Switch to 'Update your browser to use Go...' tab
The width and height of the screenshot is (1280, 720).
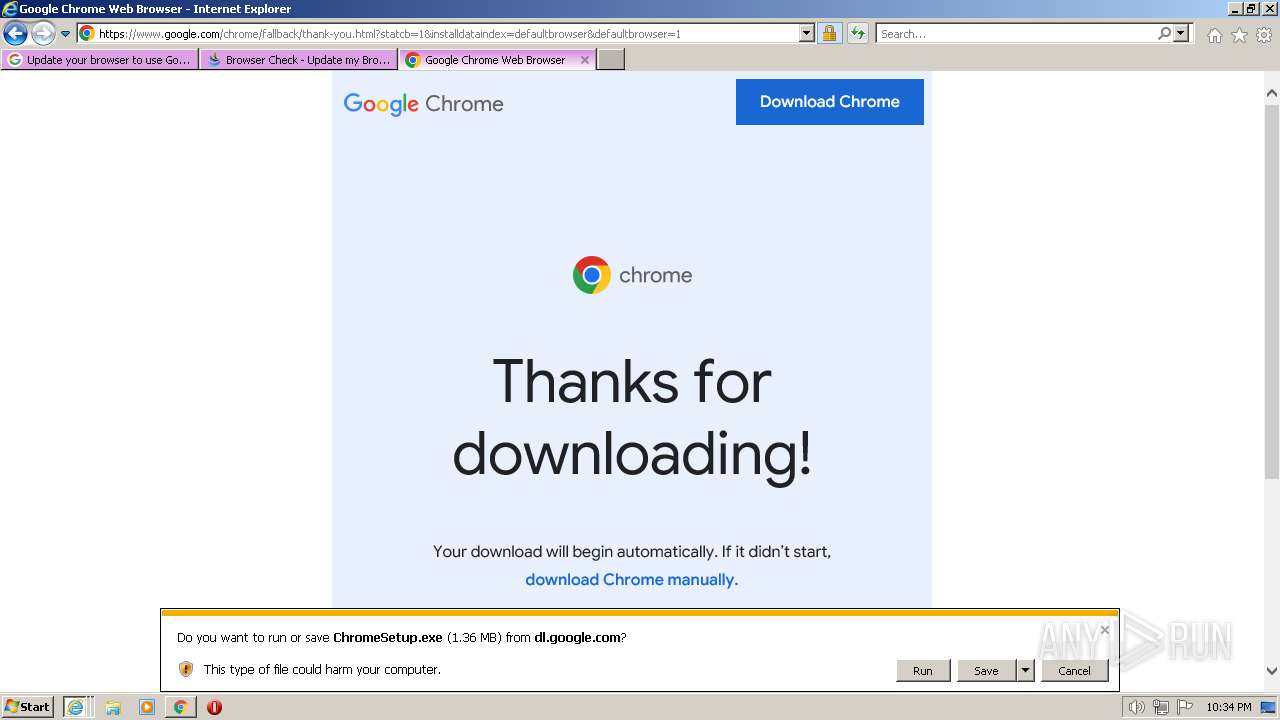click(99, 60)
